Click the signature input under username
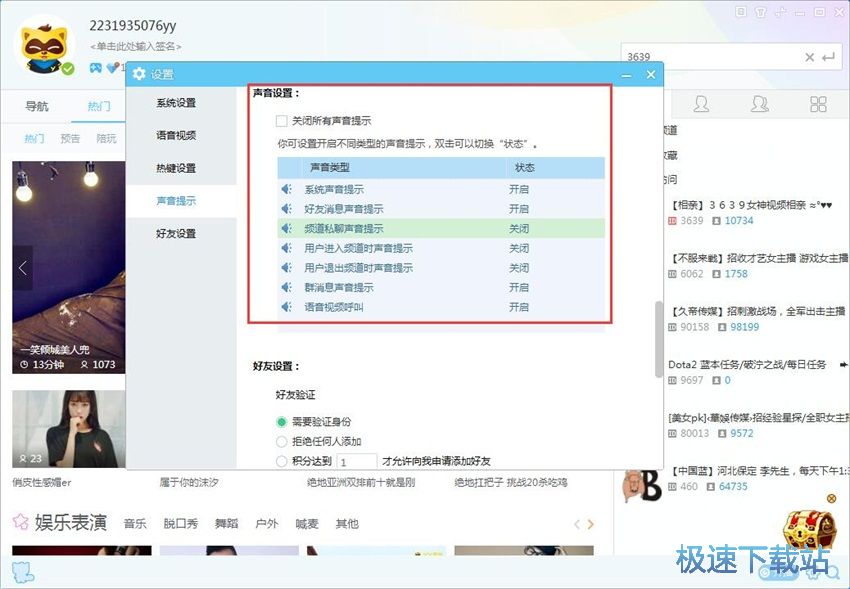 pos(136,47)
